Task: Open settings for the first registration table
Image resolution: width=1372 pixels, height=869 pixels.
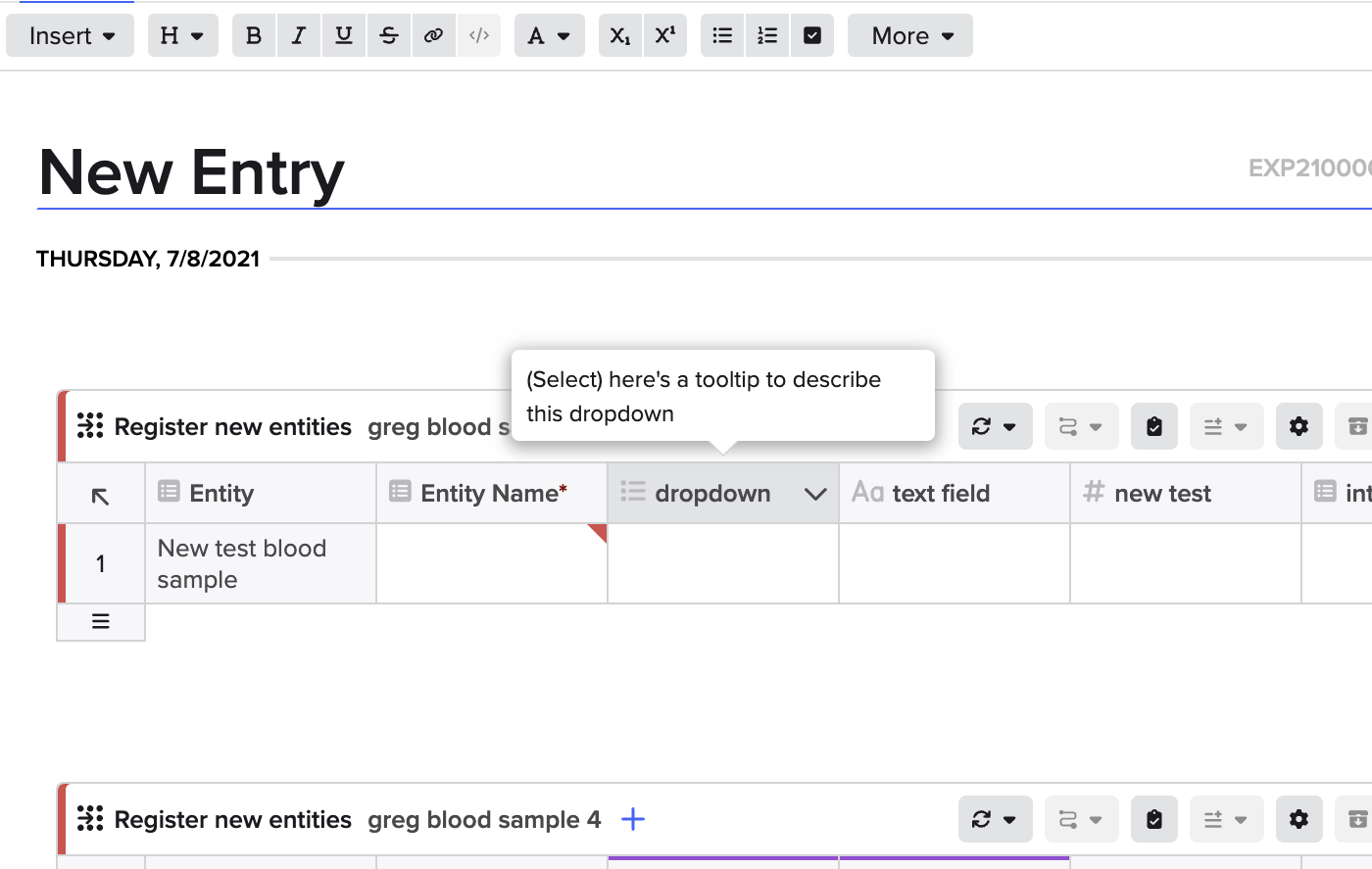Action: tap(1298, 426)
